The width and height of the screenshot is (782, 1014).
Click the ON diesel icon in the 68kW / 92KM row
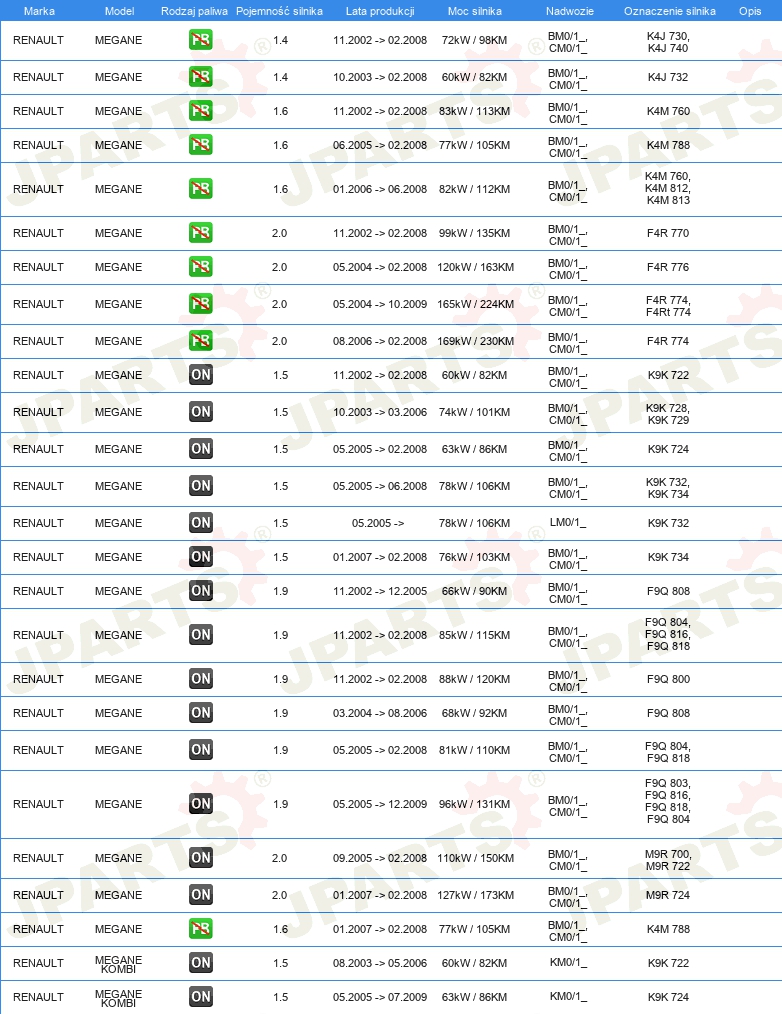pyautogui.click(x=201, y=713)
